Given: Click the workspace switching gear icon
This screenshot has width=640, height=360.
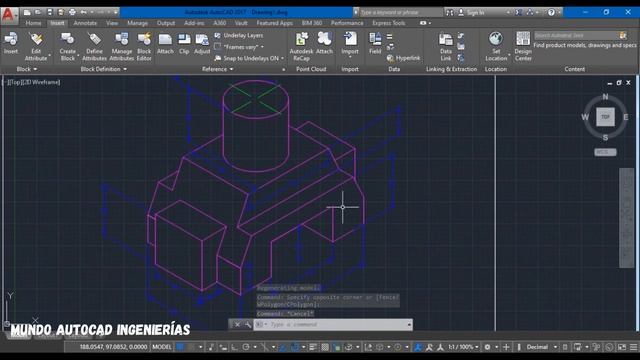Looking at the screenshot, I should pos(487,347).
